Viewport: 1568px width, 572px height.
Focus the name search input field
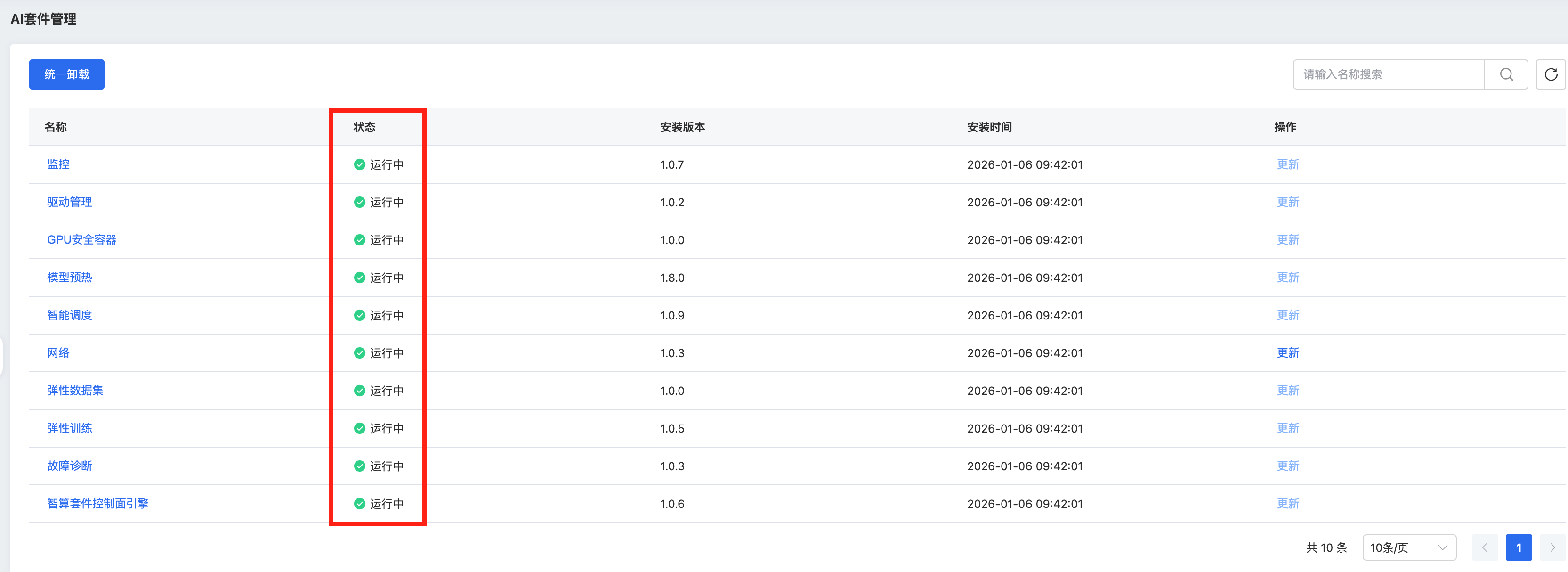[1388, 74]
